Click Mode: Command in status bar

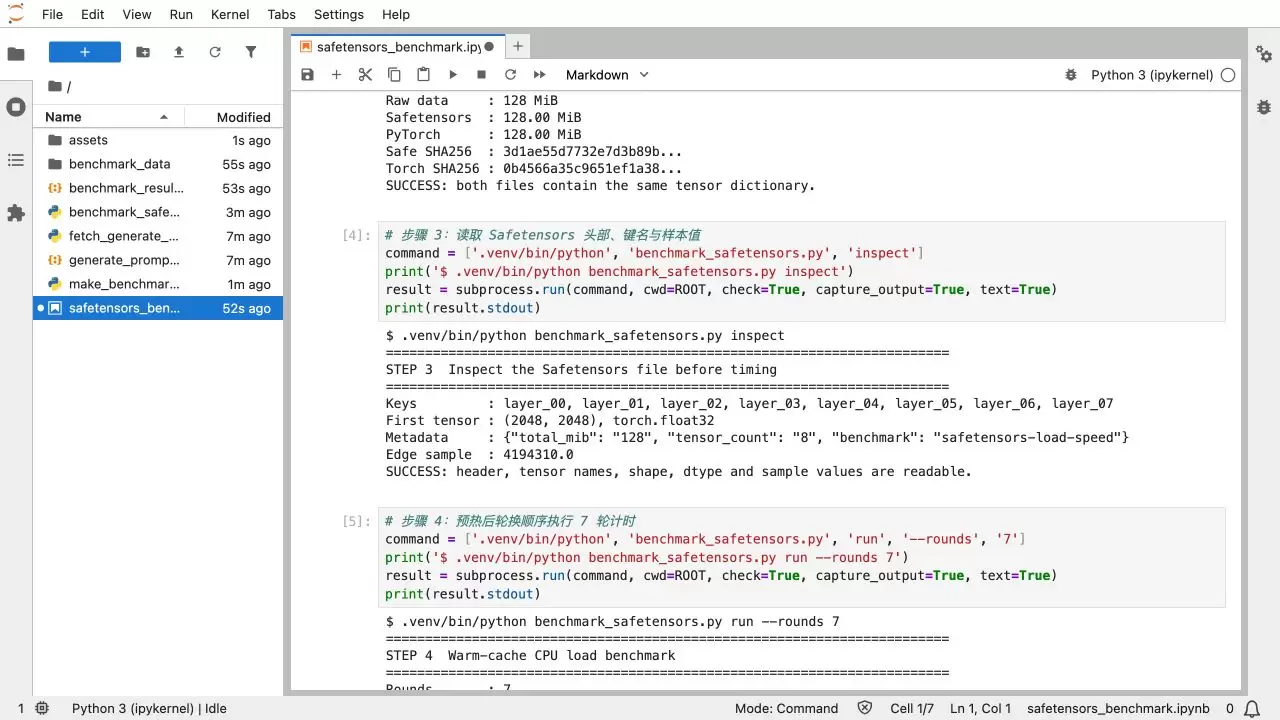(x=786, y=708)
